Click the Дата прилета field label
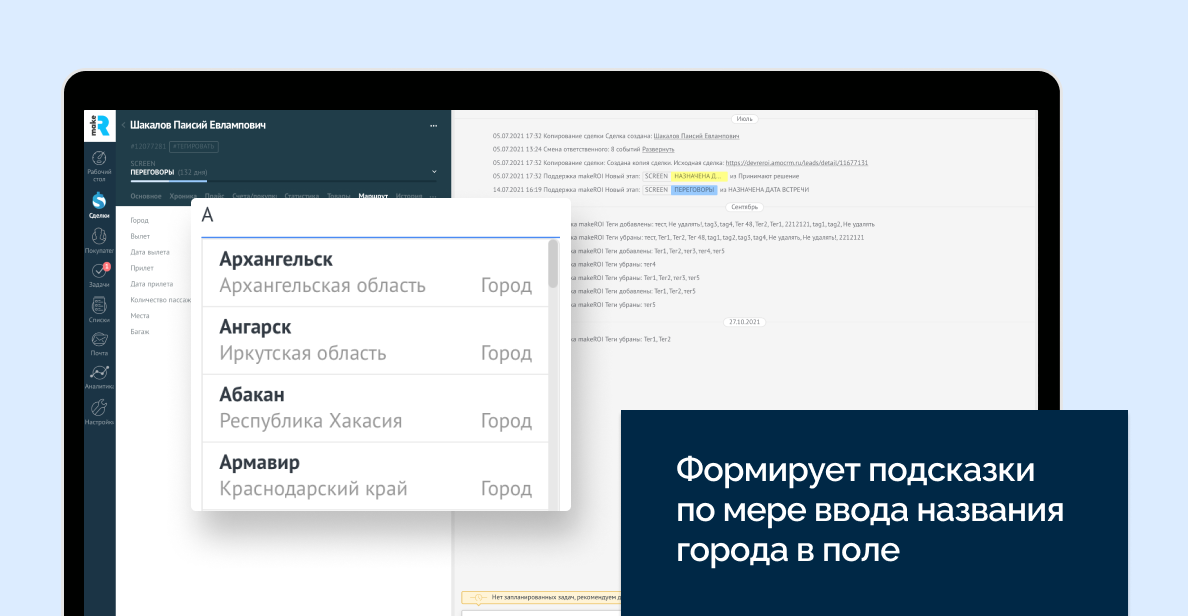The height and width of the screenshot is (616, 1188). click(152, 284)
